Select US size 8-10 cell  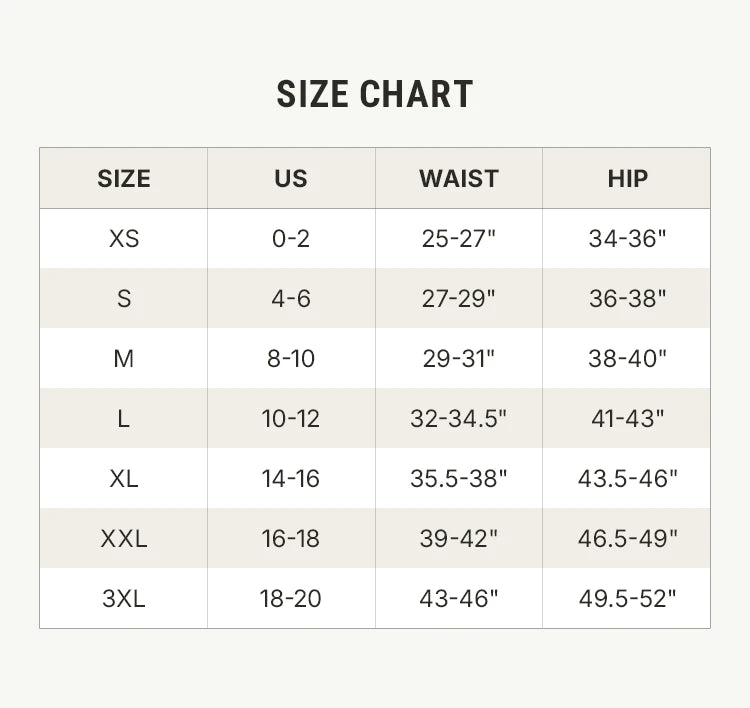[291, 359]
